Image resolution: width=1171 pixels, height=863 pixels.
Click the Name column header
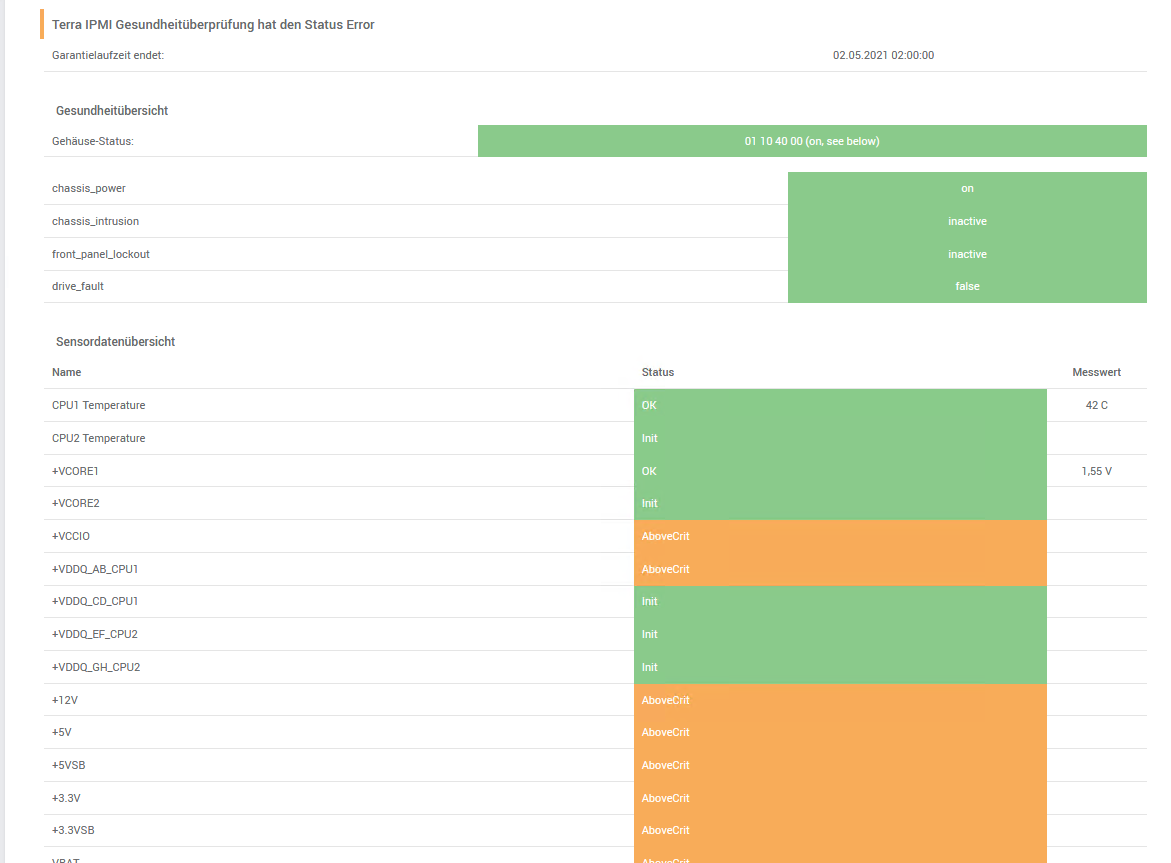(x=67, y=372)
